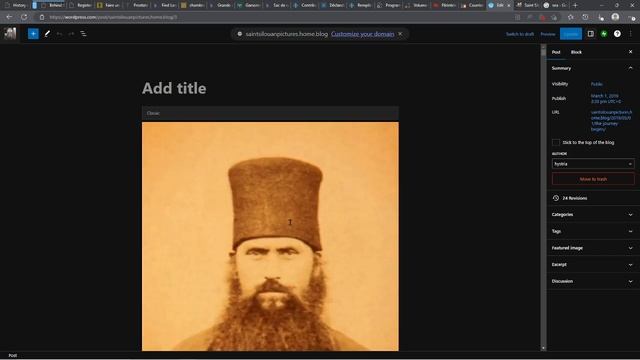
Task: Click saintsilouanpictures.home.blog domain text
Action: pos(287,34)
